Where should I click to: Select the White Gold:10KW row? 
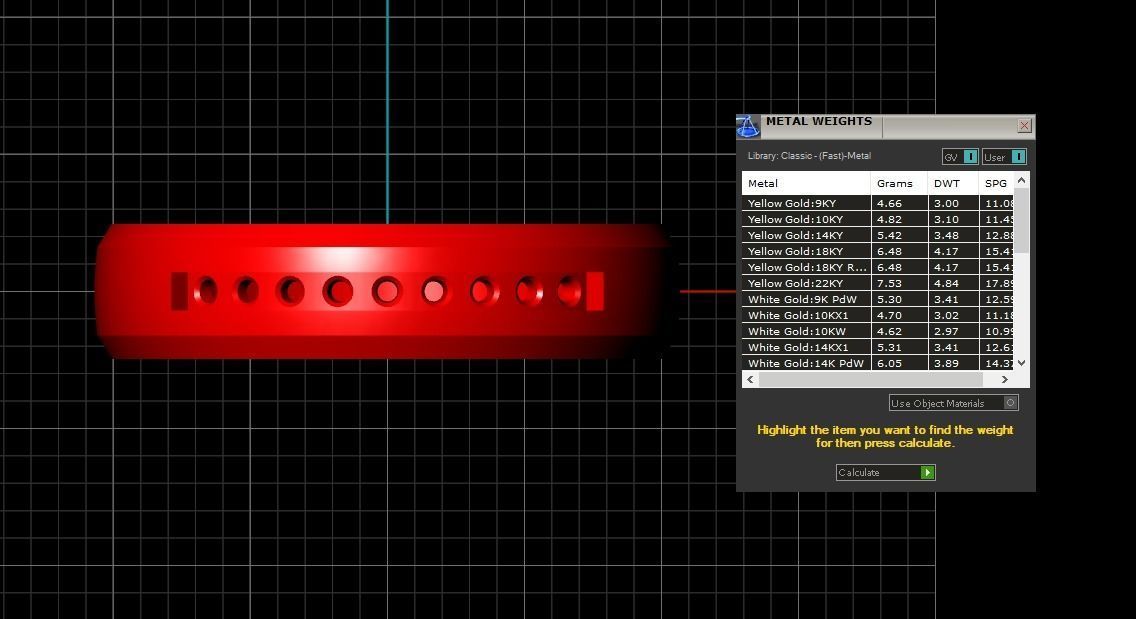878,331
